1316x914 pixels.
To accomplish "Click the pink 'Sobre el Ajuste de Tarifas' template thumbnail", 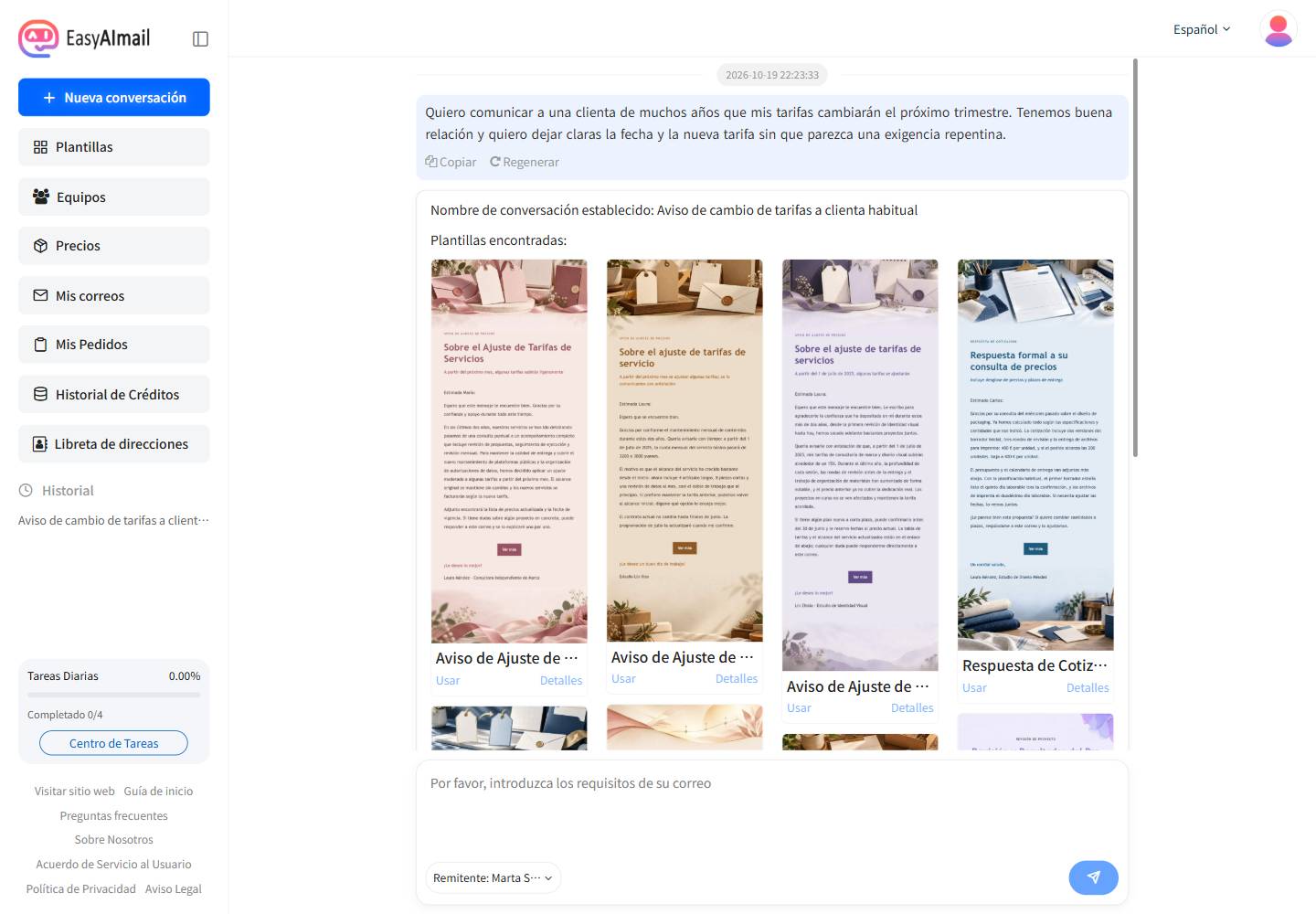I will [509, 452].
